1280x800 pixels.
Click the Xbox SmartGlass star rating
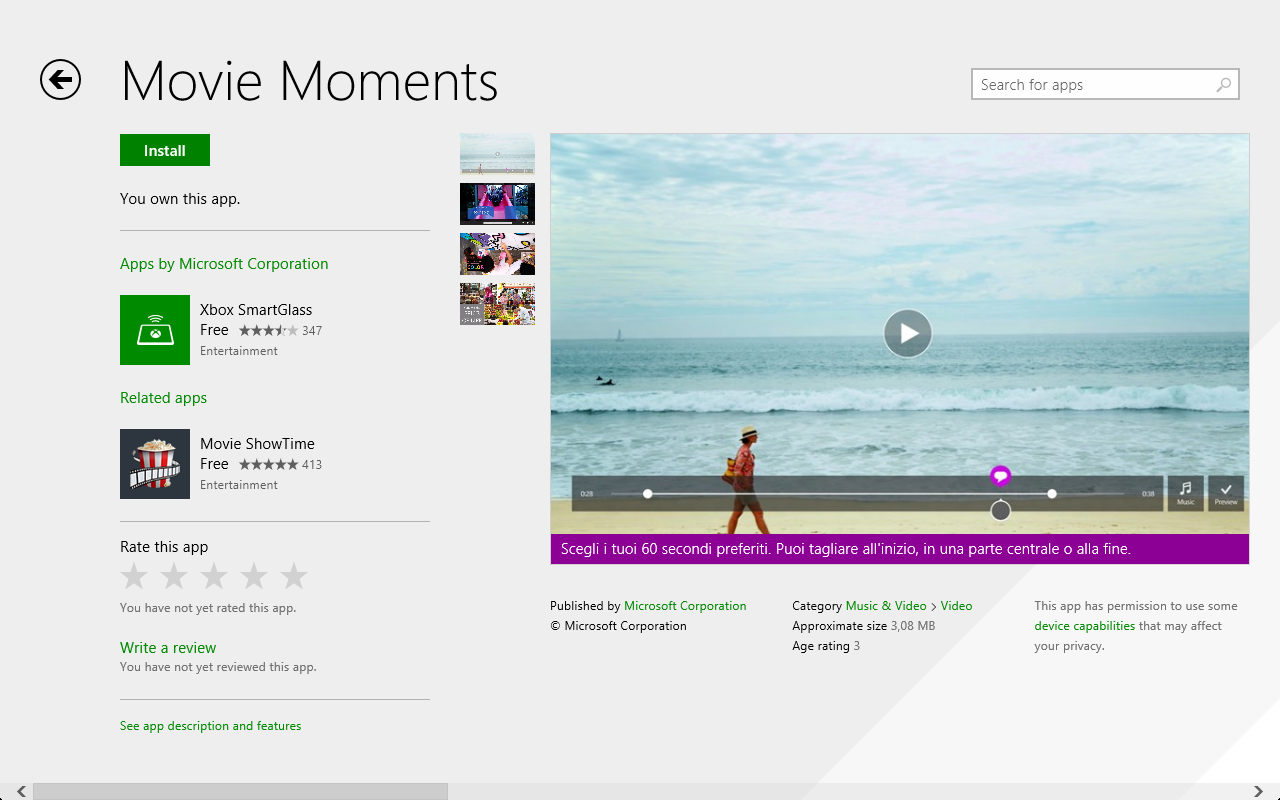[268, 330]
